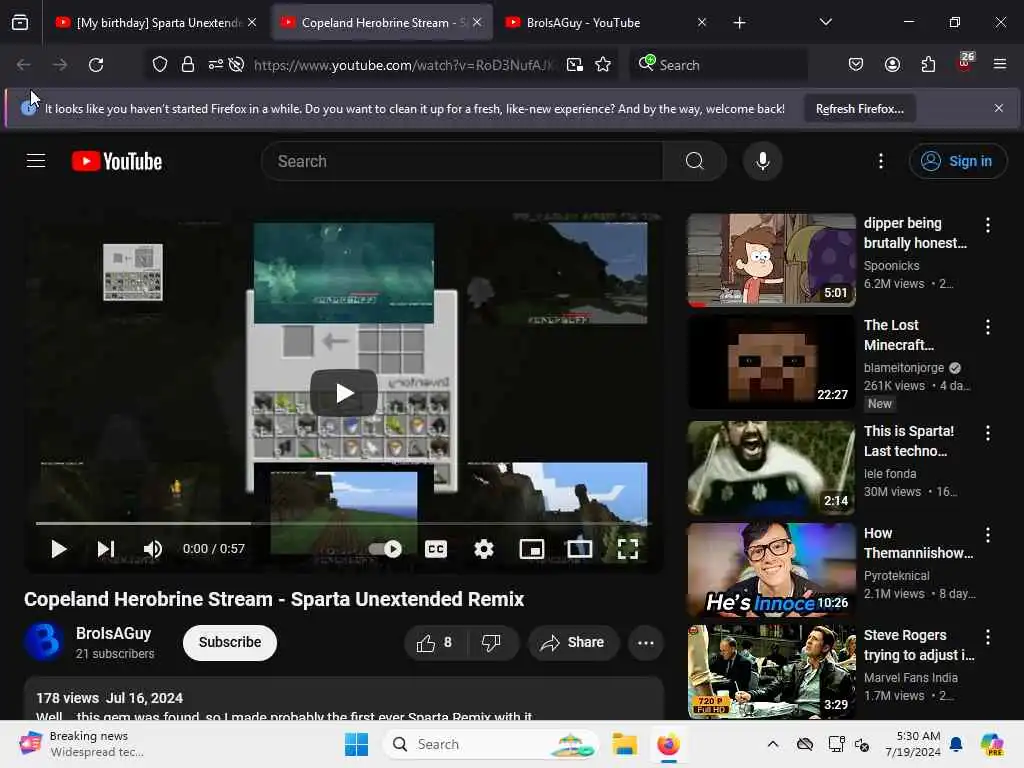Image resolution: width=1024 pixels, height=768 pixels.
Task: Open the 'dipper being brutally honest' thumbnail
Action: (x=771, y=260)
